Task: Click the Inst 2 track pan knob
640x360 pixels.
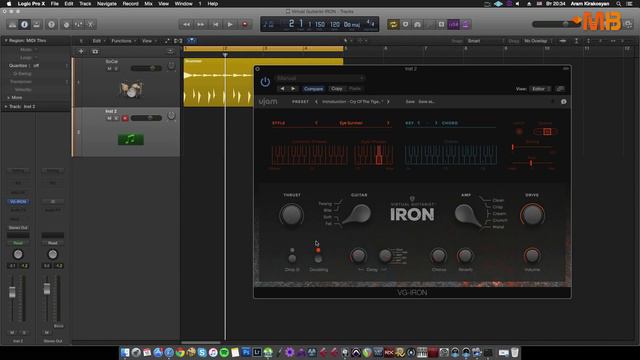Action: (171, 116)
